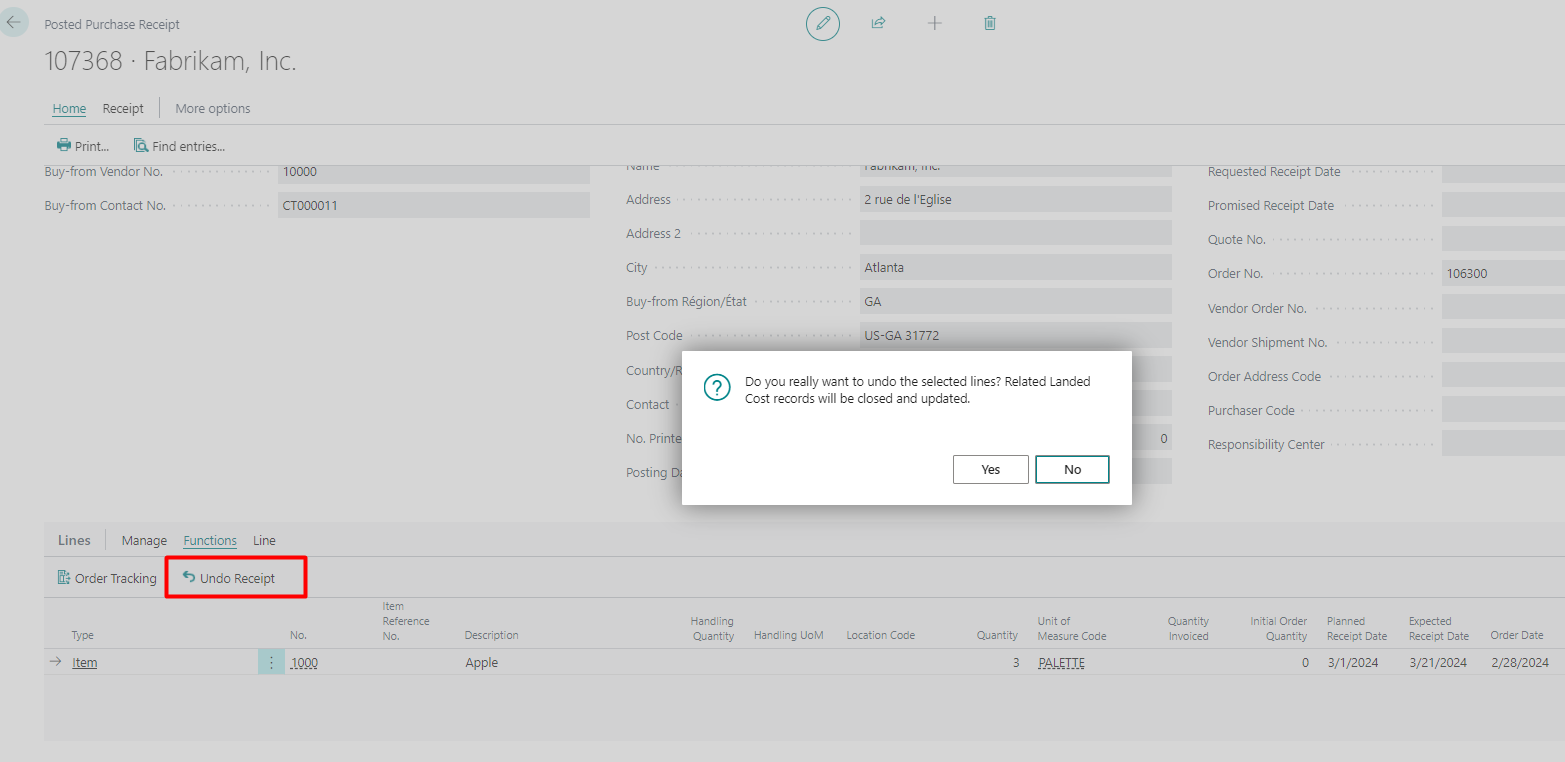Screen dimensions: 1565x762
Task: Expand More options menu
Action: click(213, 108)
